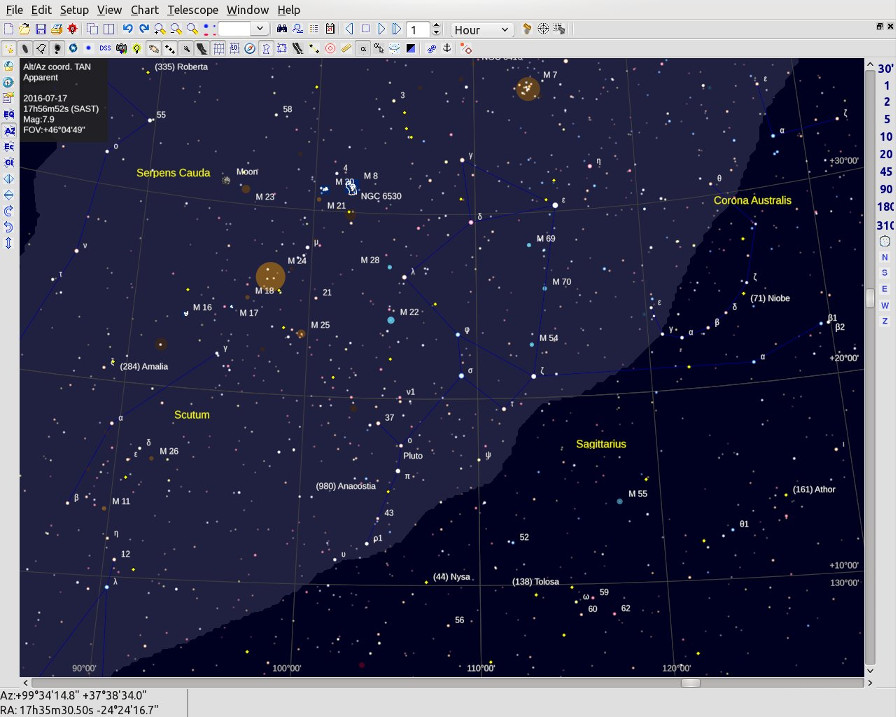The height and width of the screenshot is (717, 896).
Task: Toggle the object labels button marked α
Action: [363, 49]
